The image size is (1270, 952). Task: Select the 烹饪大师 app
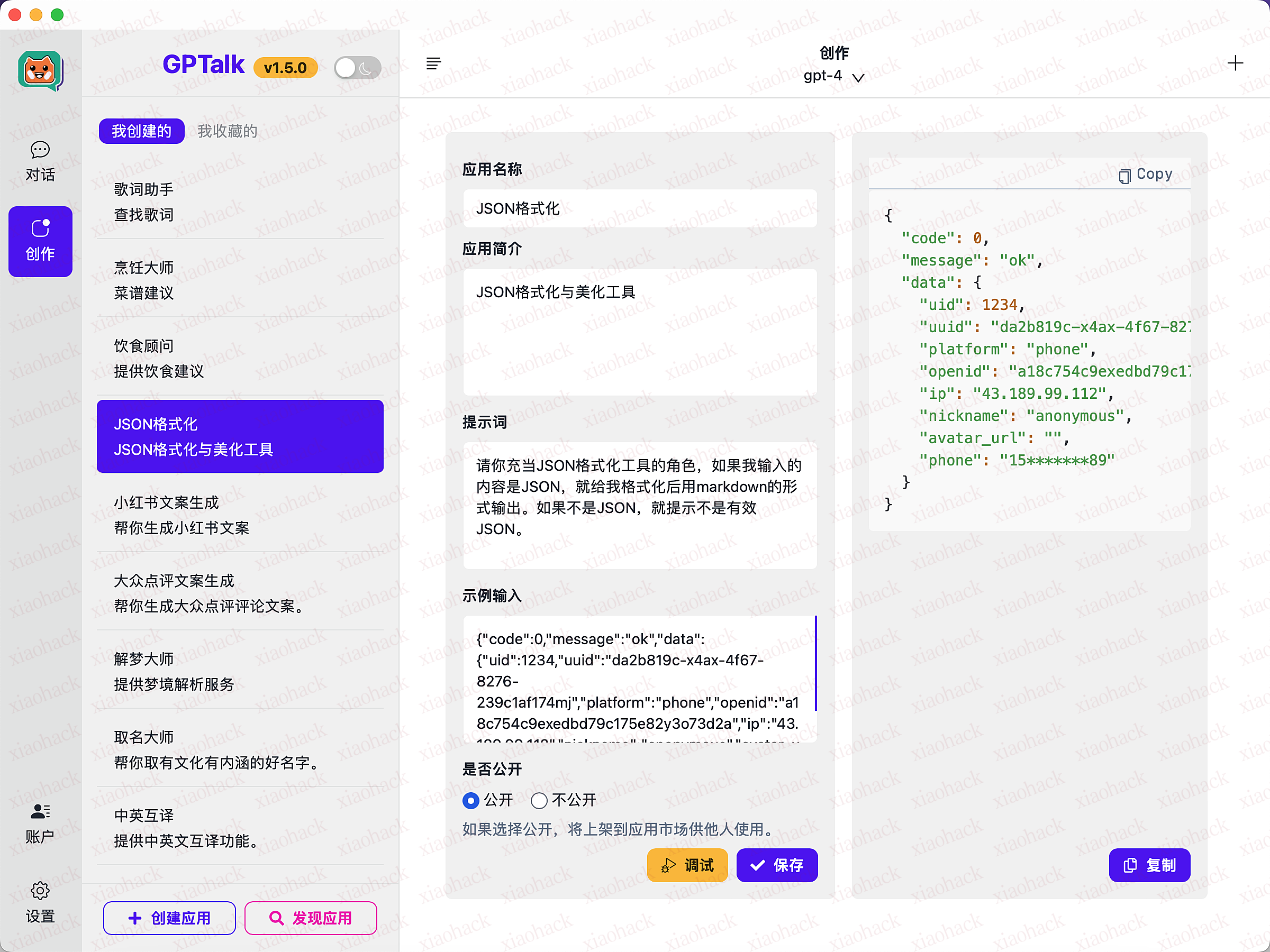pos(240,280)
